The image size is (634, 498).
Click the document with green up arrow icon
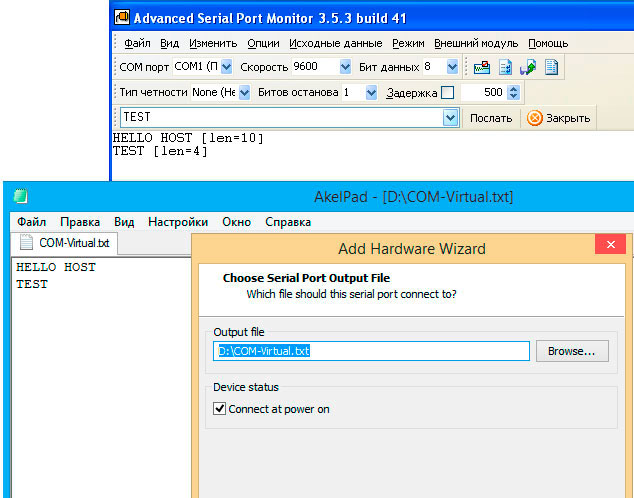tap(528, 67)
